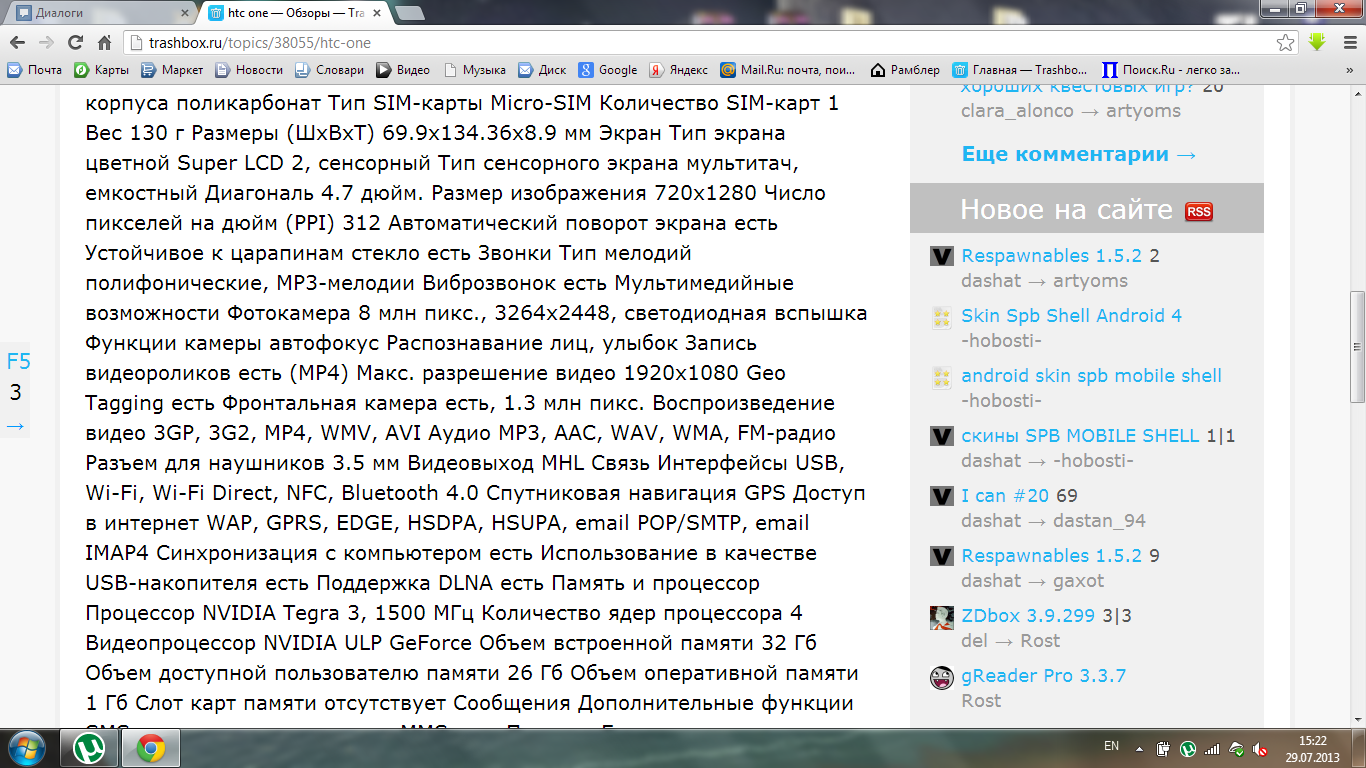The image size is (1366, 768).
Task: Go forward in browser history
Action: click(46, 43)
